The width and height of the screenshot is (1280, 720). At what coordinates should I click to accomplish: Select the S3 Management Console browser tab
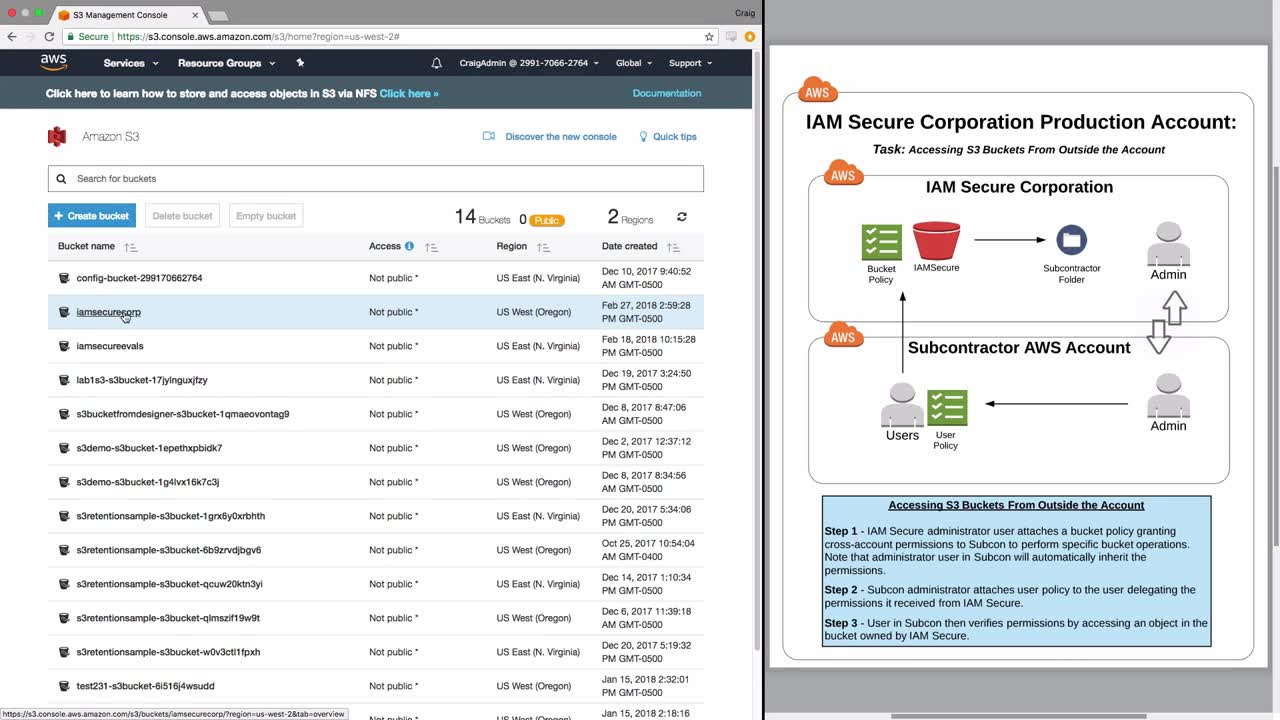(x=126, y=15)
